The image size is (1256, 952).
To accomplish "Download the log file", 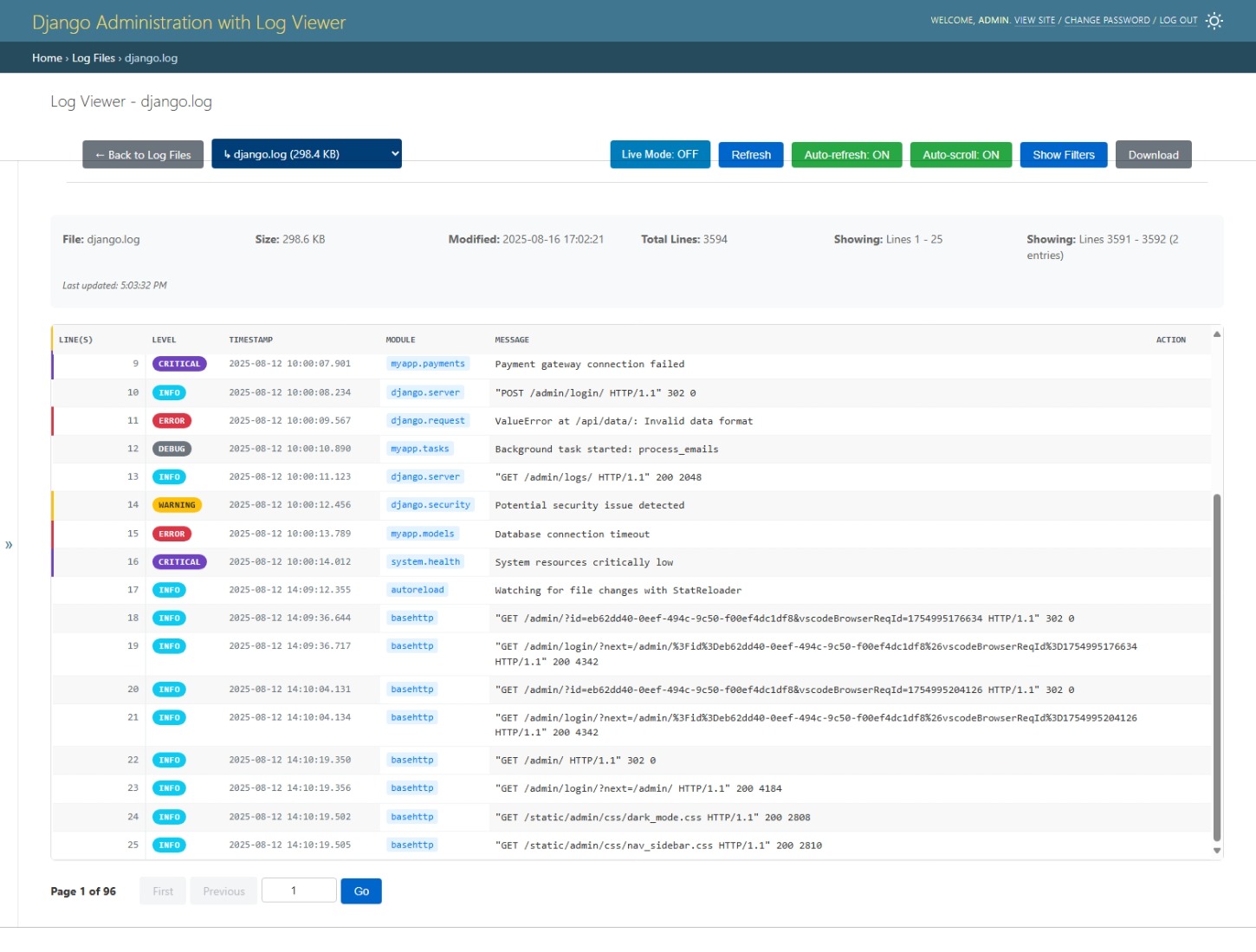I will (x=1153, y=155).
